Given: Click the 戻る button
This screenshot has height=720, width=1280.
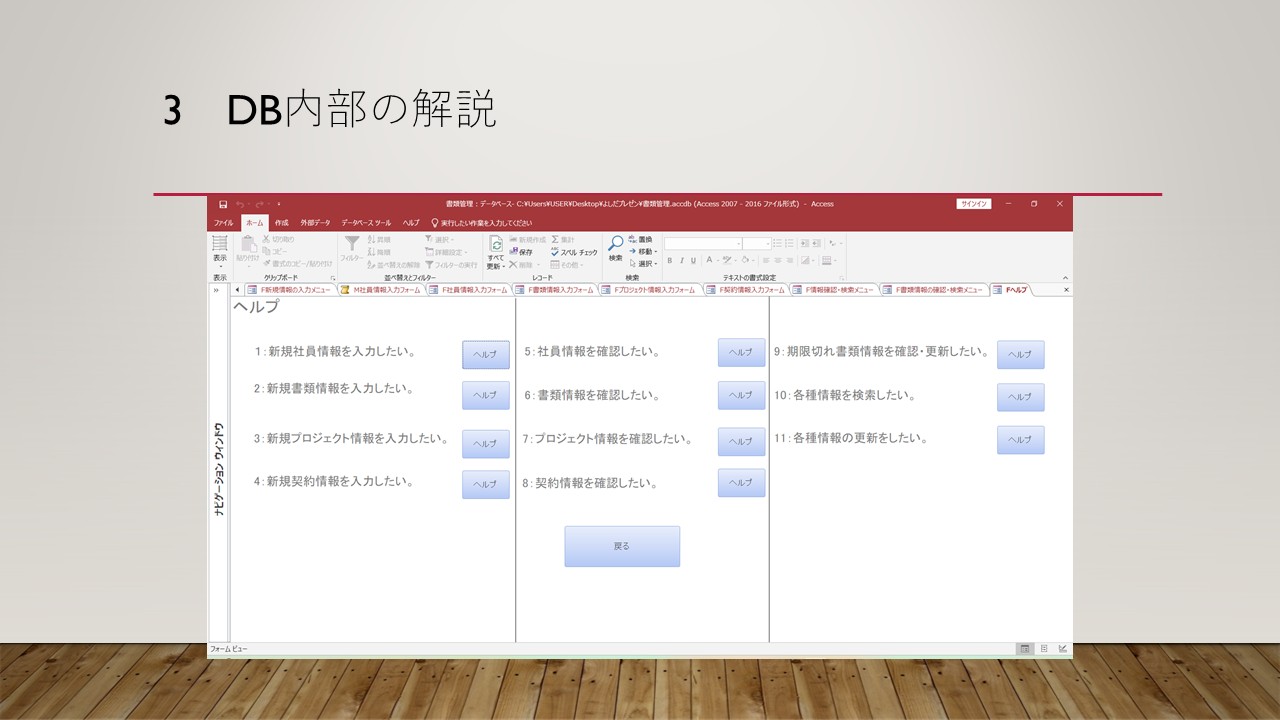Looking at the screenshot, I should pyautogui.click(x=622, y=547).
